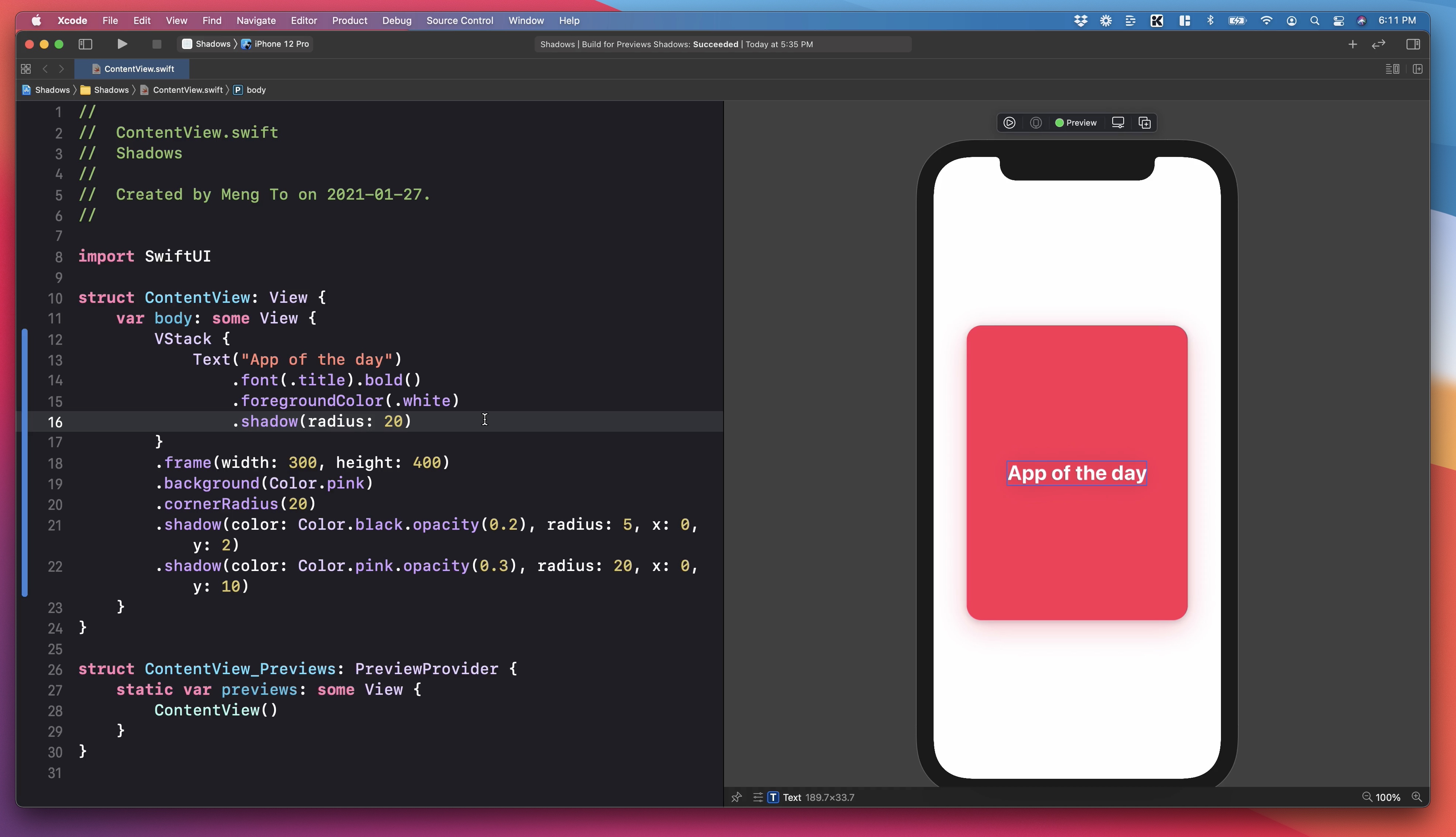Open the Editor menu

(x=304, y=20)
